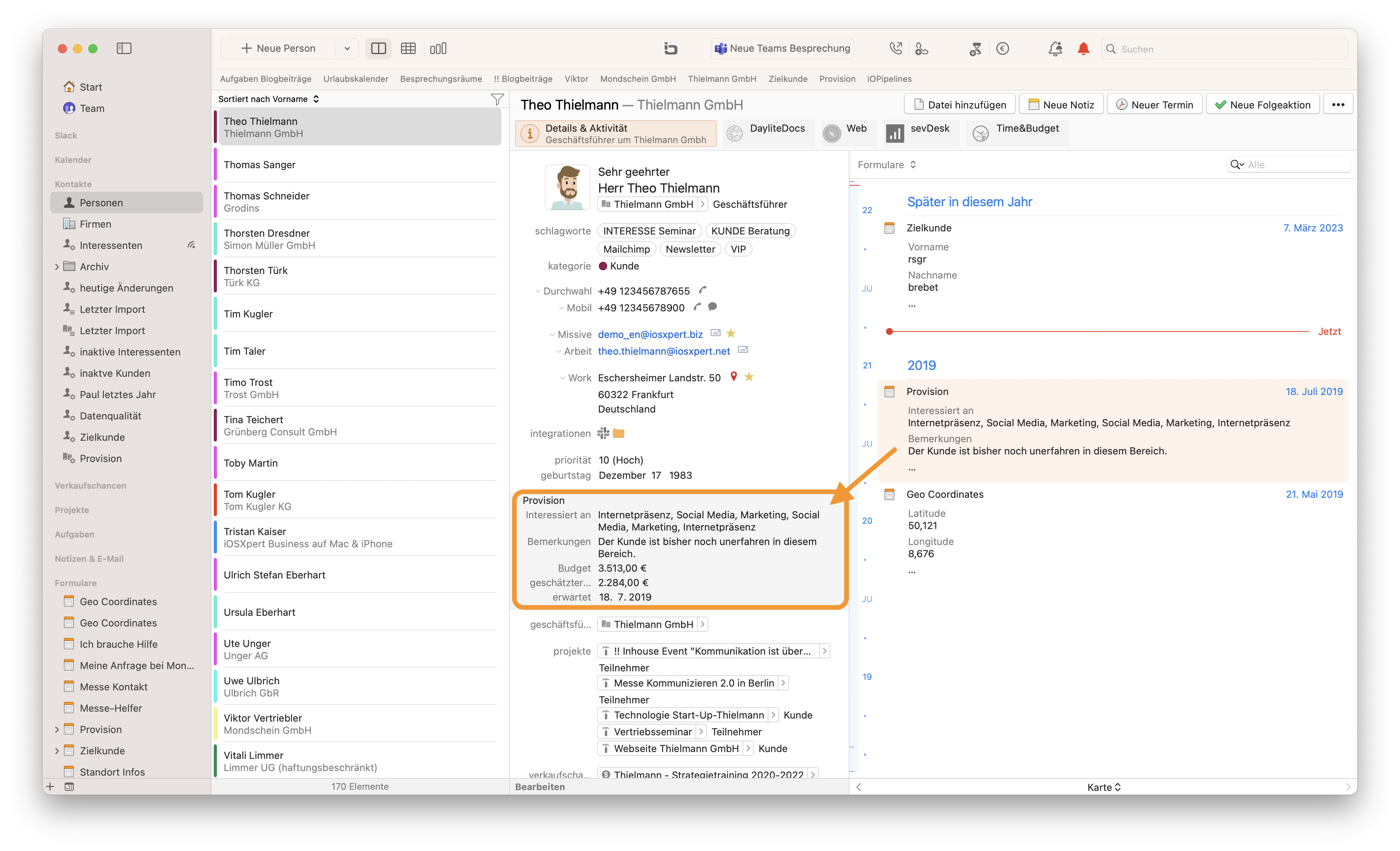Open the Neue Person dropdown arrow
The image size is (1400, 851).
click(347, 48)
